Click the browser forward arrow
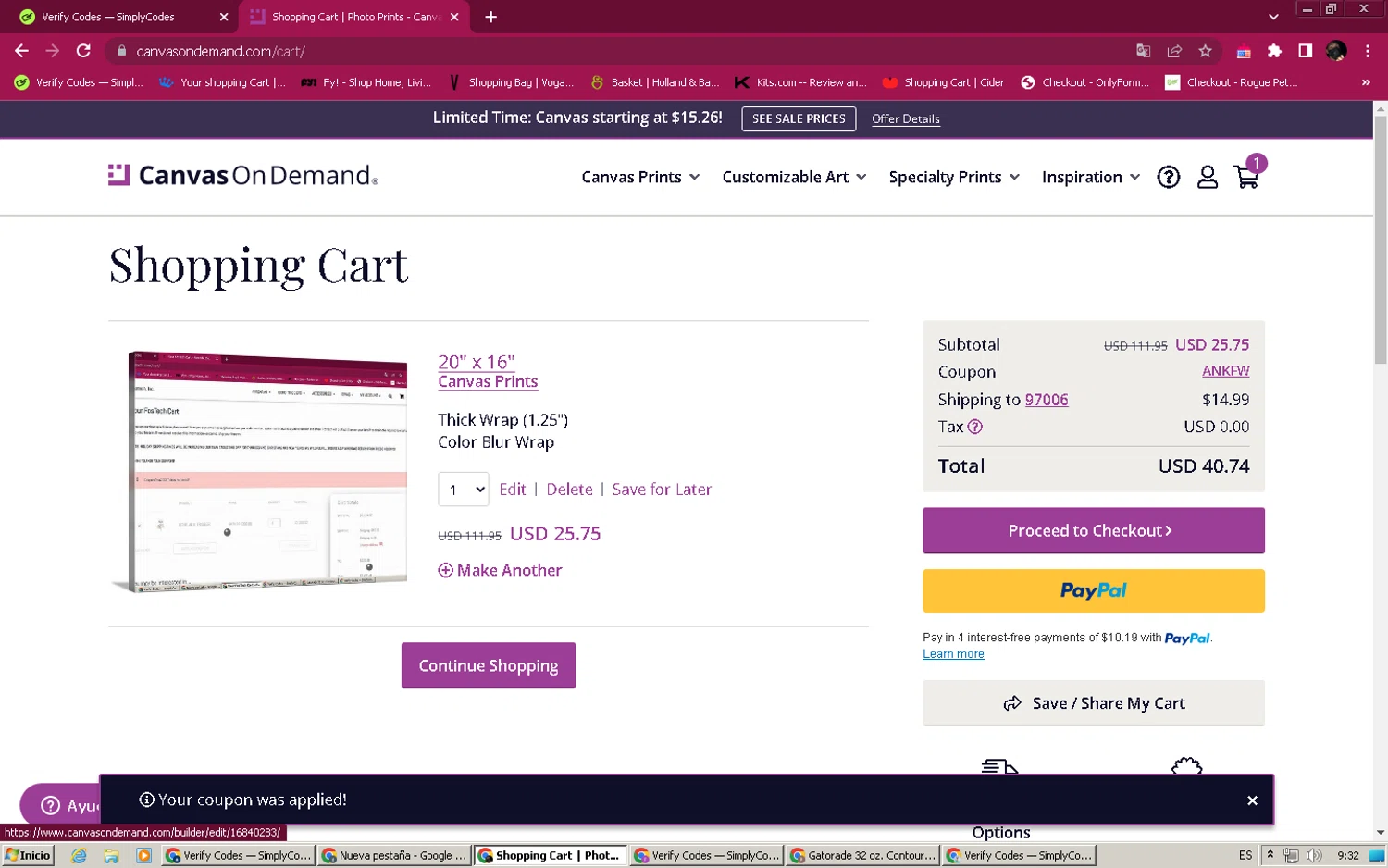Image resolution: width=1388 pixels, height=868 pixels. (x=52, y=51)
